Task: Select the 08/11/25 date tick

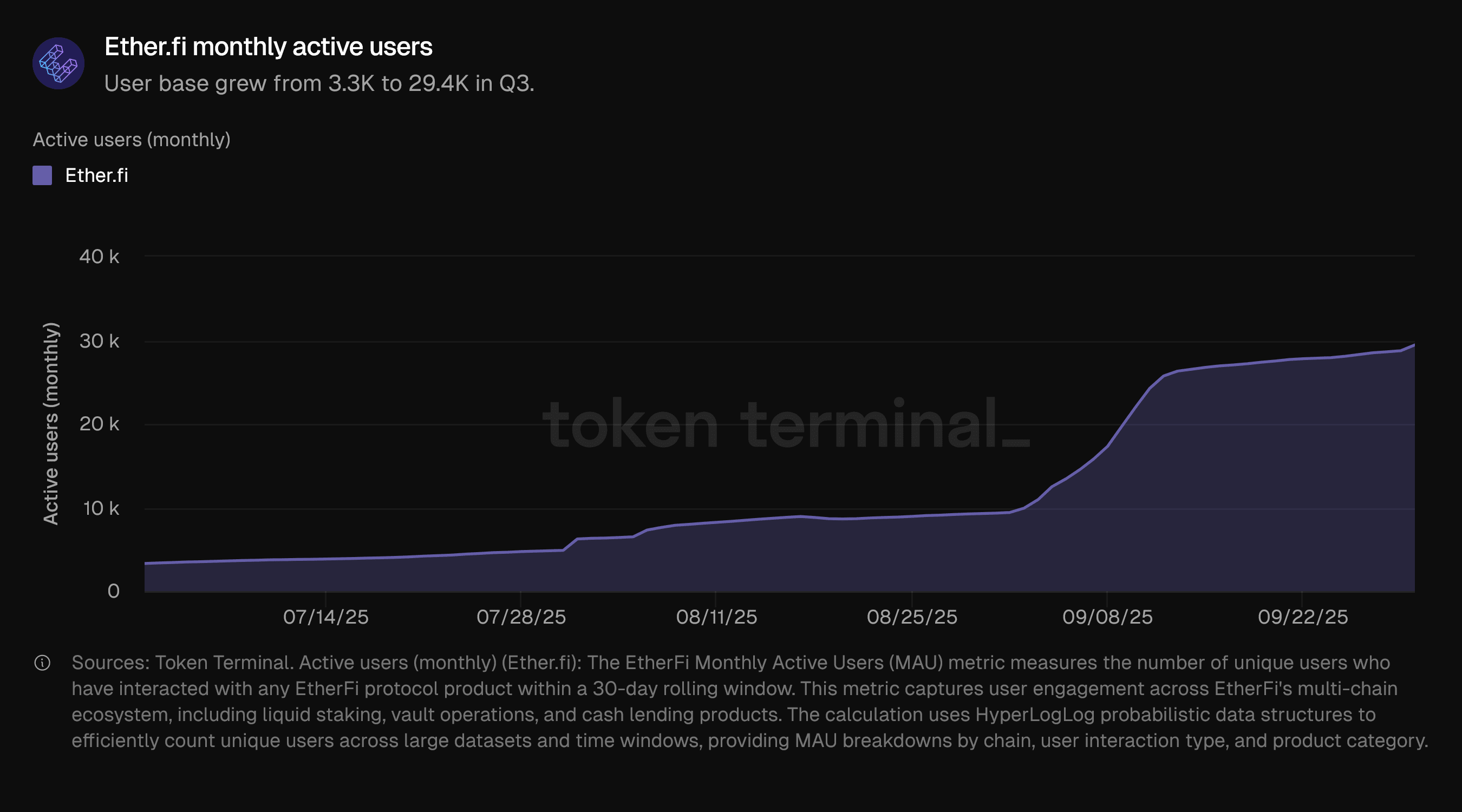Action: [716, 617]
